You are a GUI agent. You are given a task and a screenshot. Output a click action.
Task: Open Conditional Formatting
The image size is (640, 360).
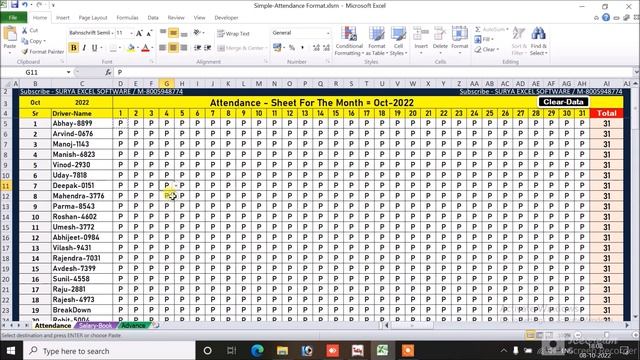pos(349,41)
